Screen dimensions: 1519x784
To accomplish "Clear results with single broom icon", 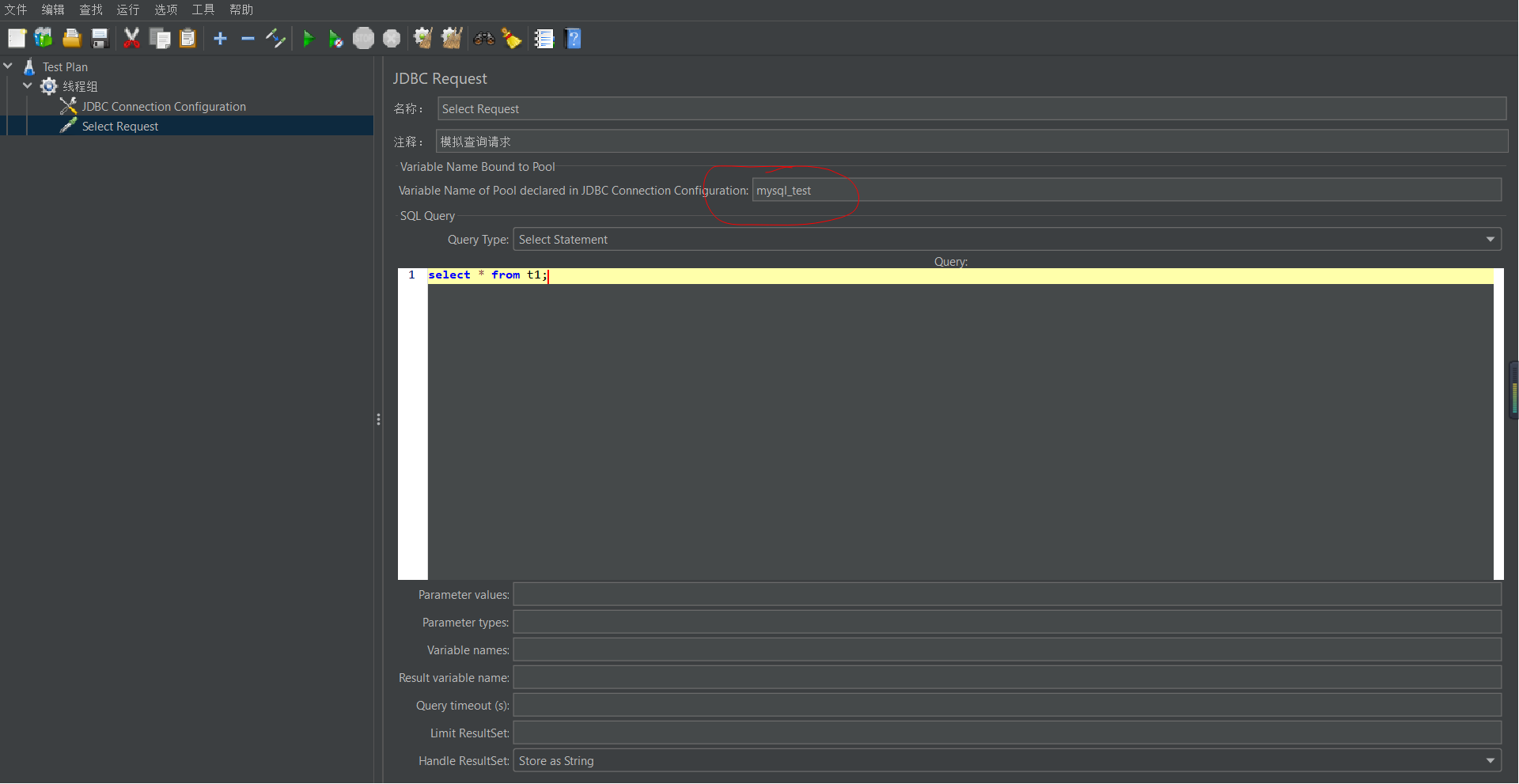I will [x=423, y=38].
